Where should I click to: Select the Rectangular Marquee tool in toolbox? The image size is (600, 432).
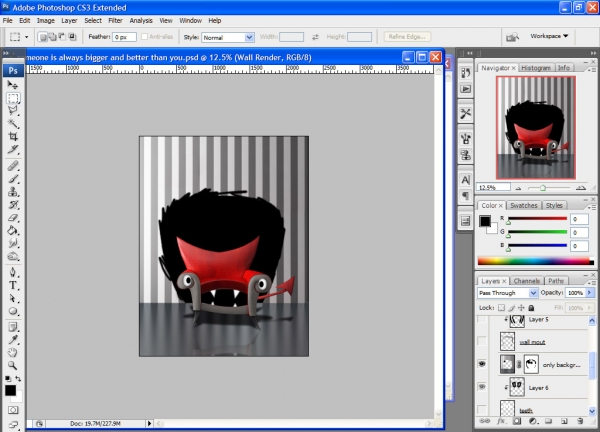[x=13, y=98]
